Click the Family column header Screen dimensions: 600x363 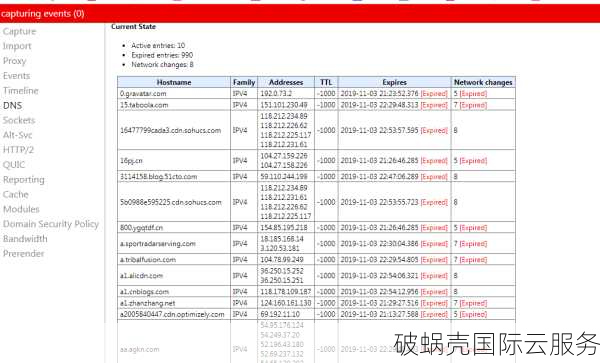244,82
